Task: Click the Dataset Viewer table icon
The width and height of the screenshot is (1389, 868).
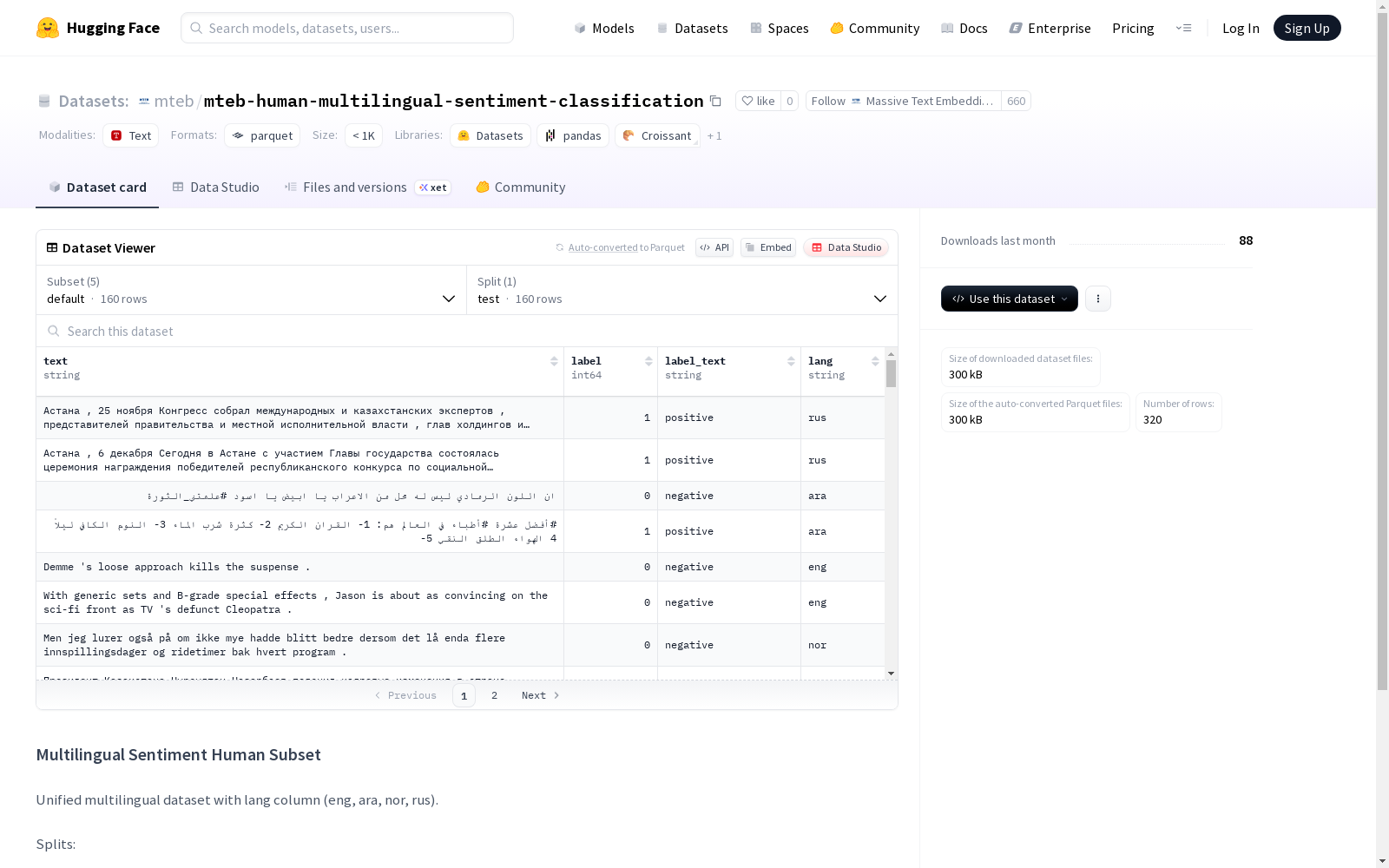Action: coord(52,247)
